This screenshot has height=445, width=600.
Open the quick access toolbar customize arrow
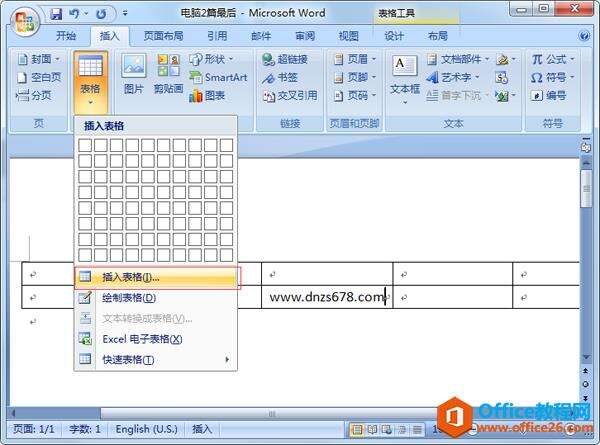coord(125,14)
